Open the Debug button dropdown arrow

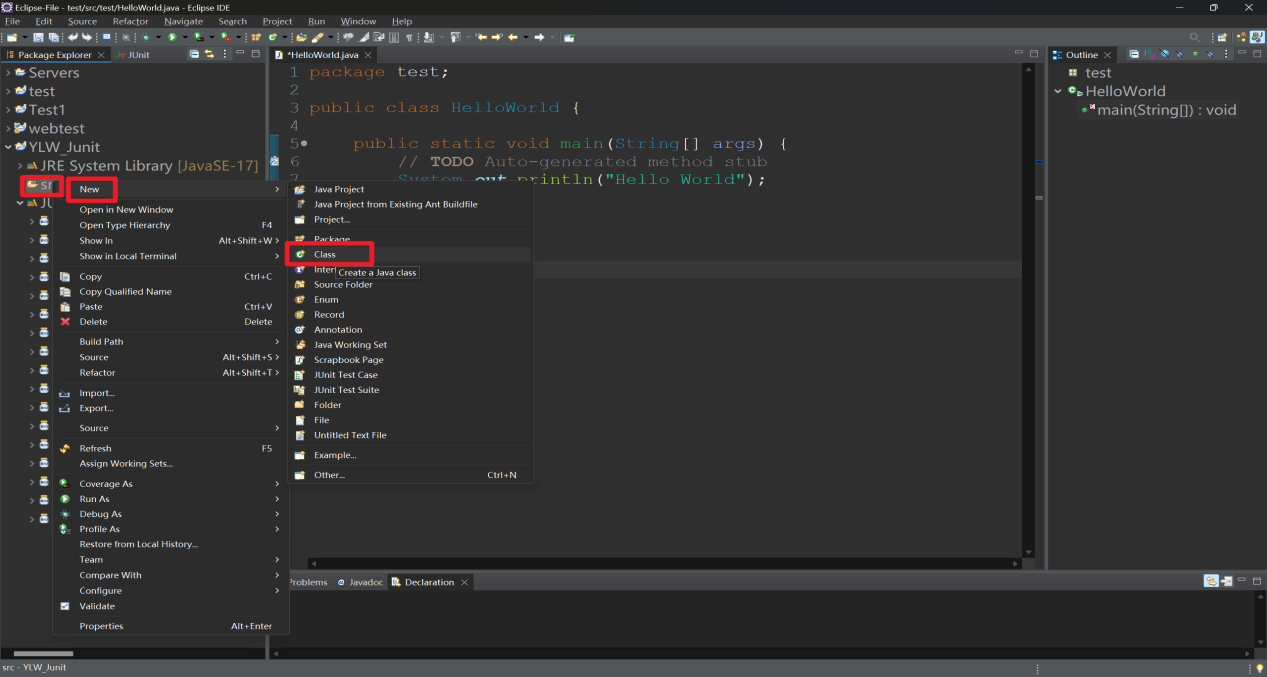click(158, 37)
